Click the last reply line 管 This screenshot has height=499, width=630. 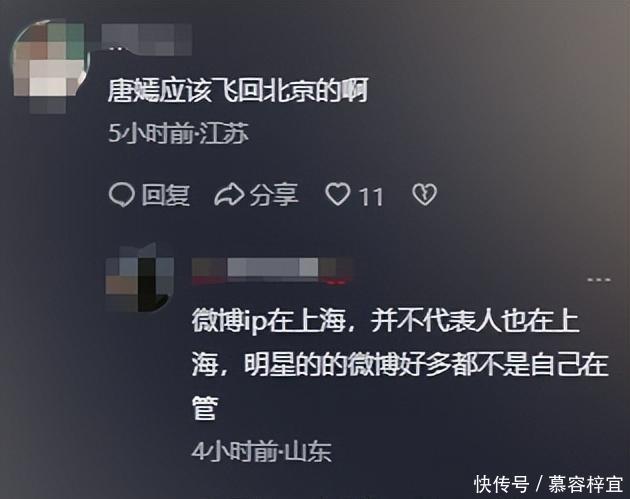pos(205,408)
